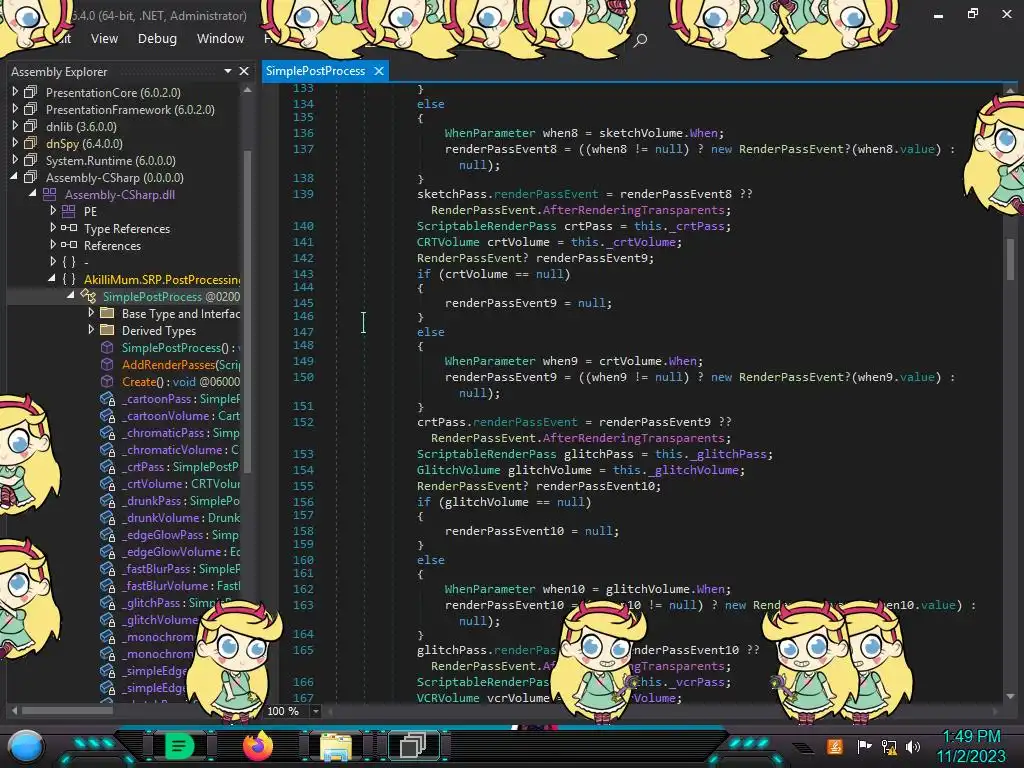This screenshot has width=1024, height=768.
Task: Expand Base Type and Interfaces folder
Action: [x=91, y=313]
